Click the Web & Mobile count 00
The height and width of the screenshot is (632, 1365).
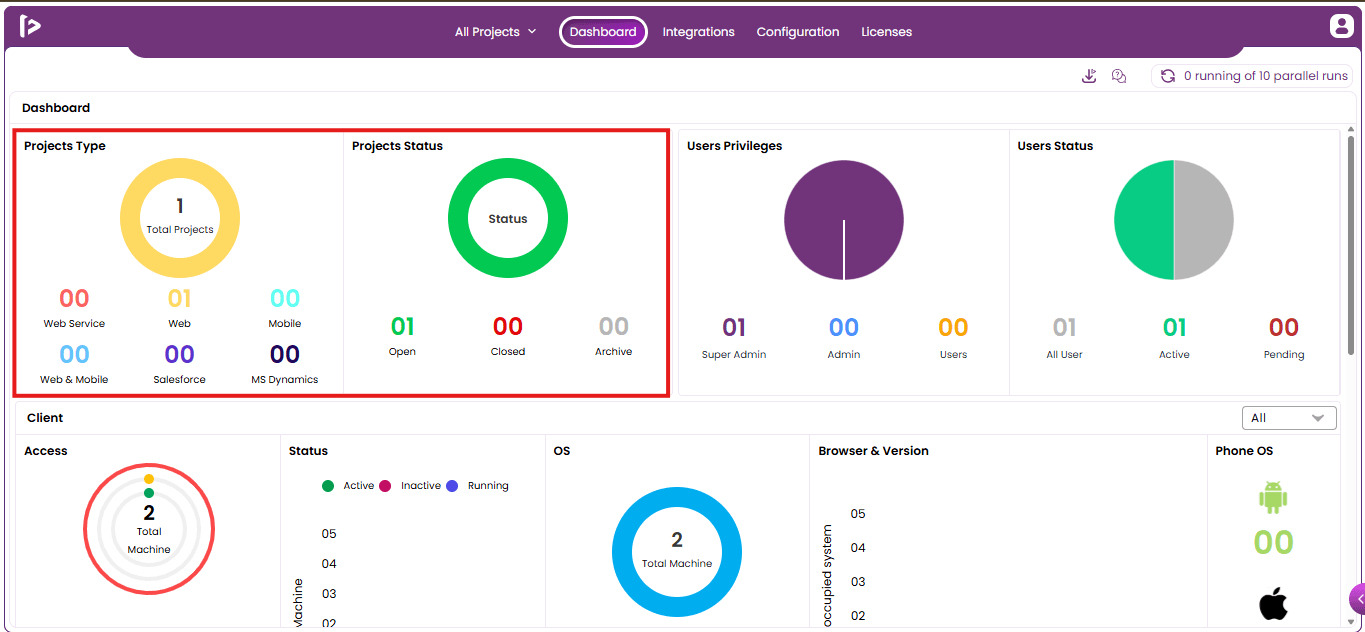pos(74,354)
